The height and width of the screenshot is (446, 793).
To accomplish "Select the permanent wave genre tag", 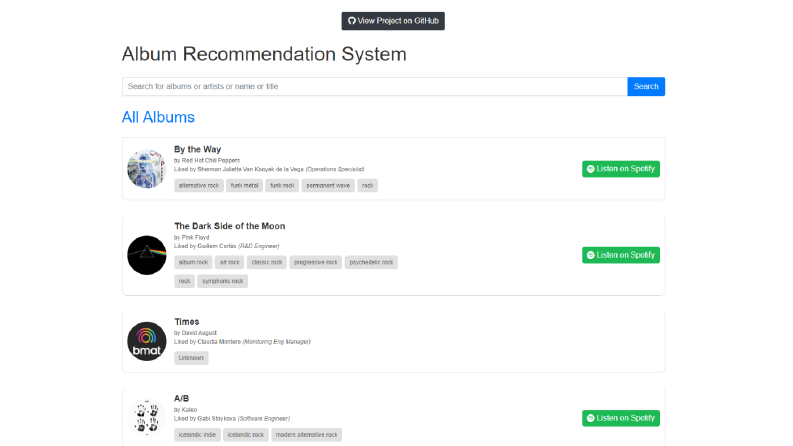I will (328, 186).
